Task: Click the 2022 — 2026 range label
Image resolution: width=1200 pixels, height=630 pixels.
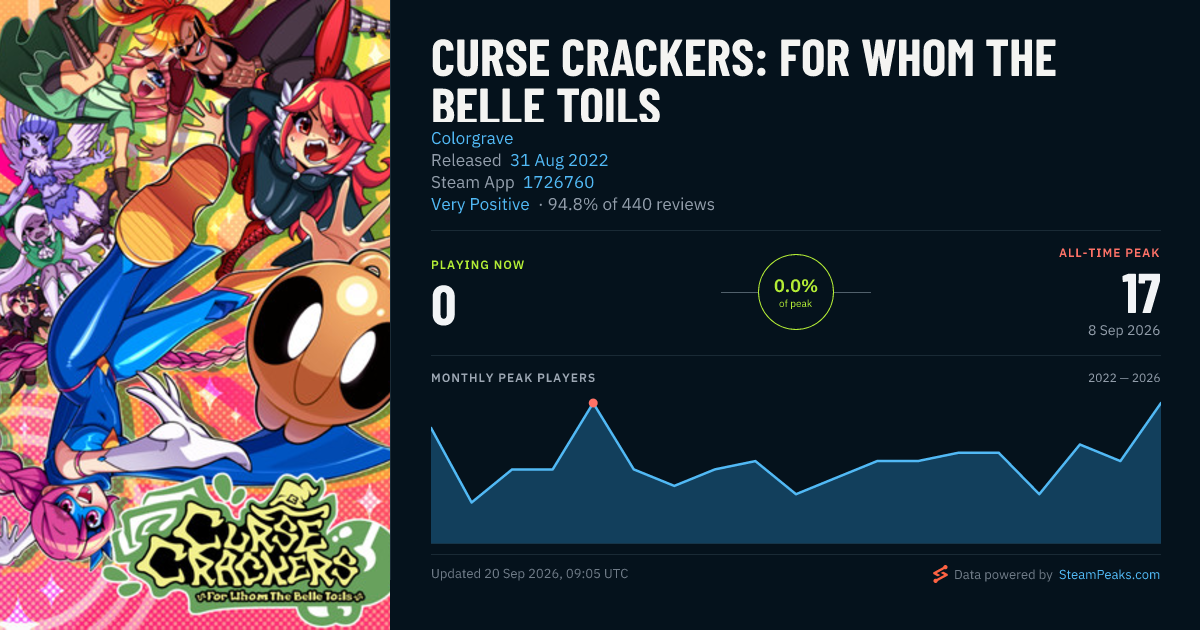Action: click(x=1124, y=378)
